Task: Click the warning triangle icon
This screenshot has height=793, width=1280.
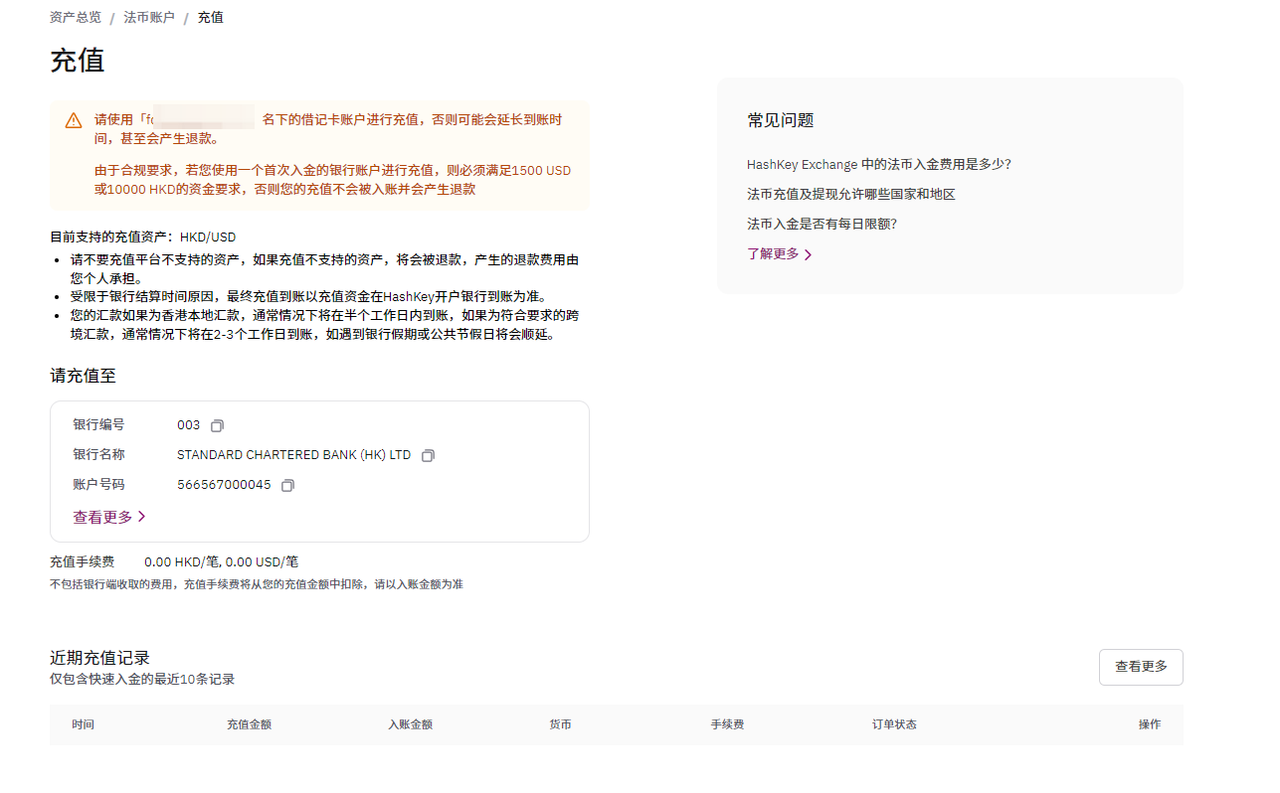Action: pyautogui.click(x=72, y=119)
